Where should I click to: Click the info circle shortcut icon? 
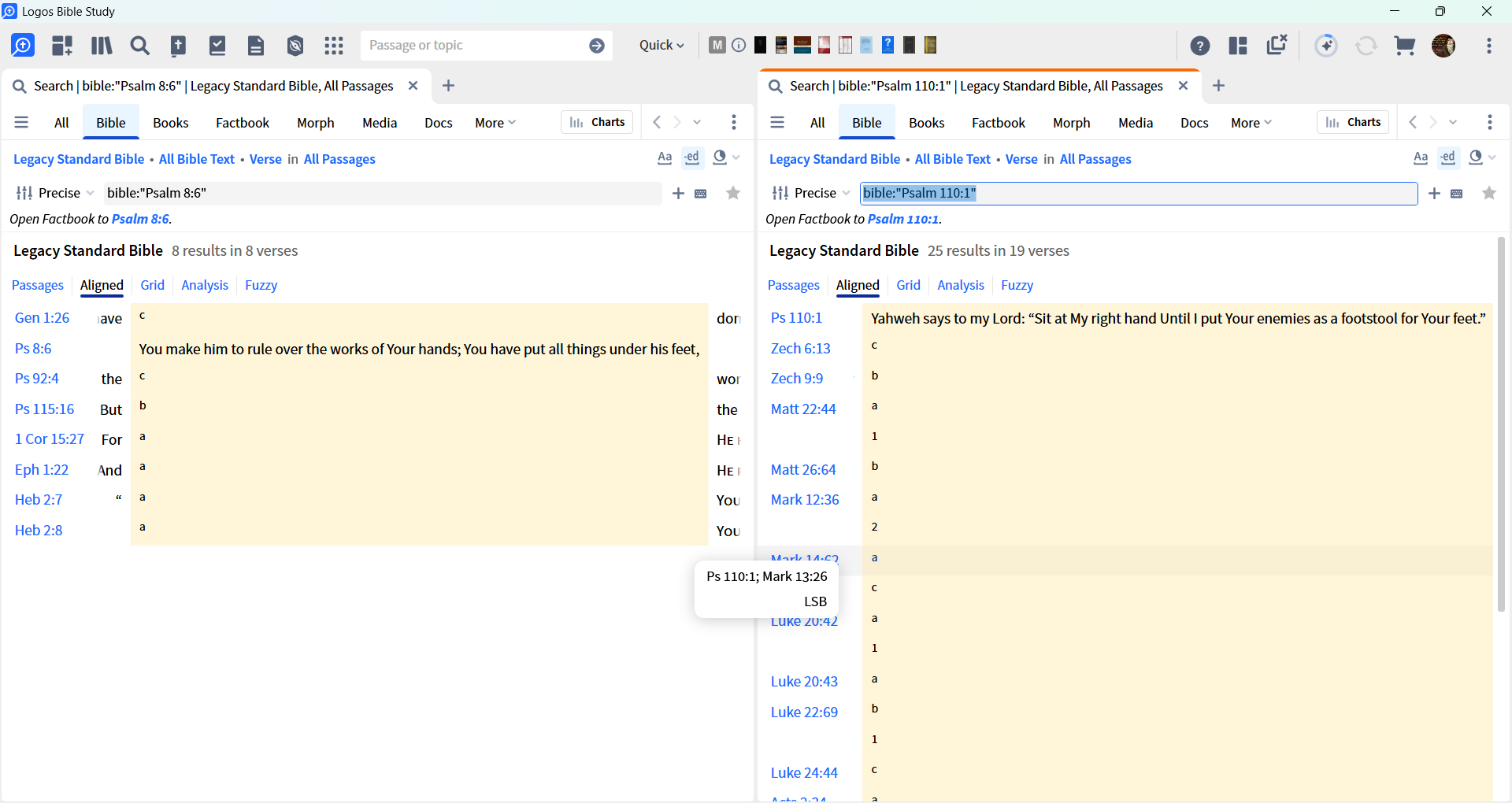click(739, 45)
